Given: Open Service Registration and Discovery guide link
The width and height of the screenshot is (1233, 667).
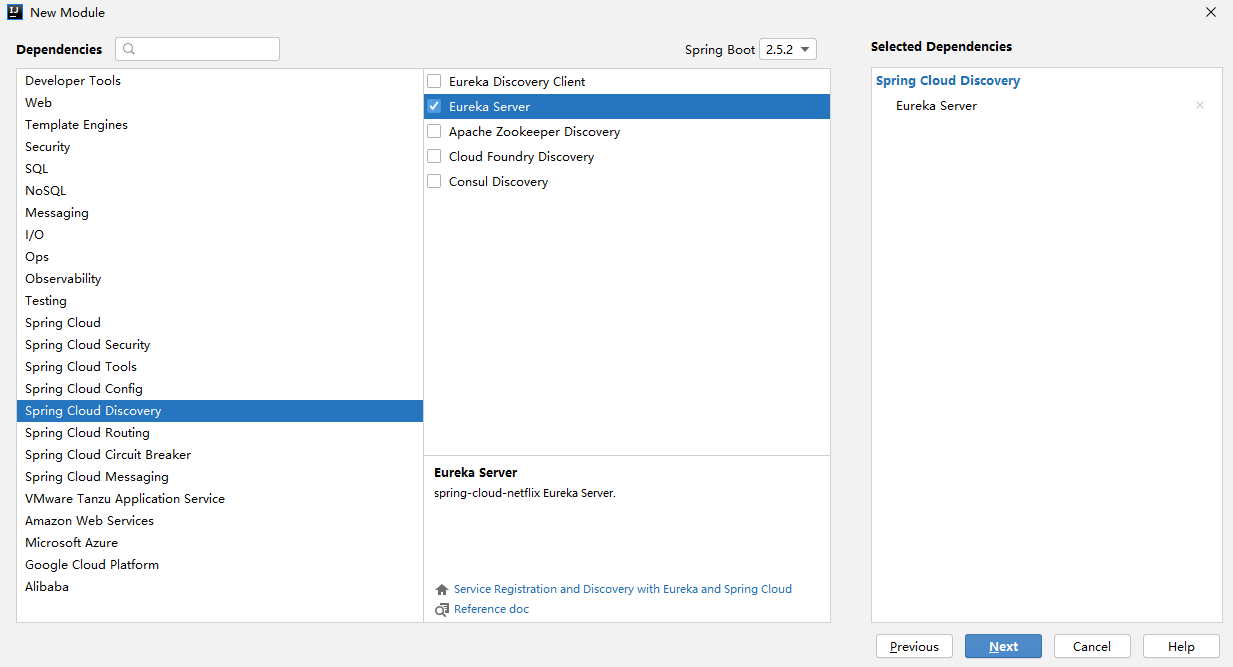Looking at the screenshot, I should point(623,590).
